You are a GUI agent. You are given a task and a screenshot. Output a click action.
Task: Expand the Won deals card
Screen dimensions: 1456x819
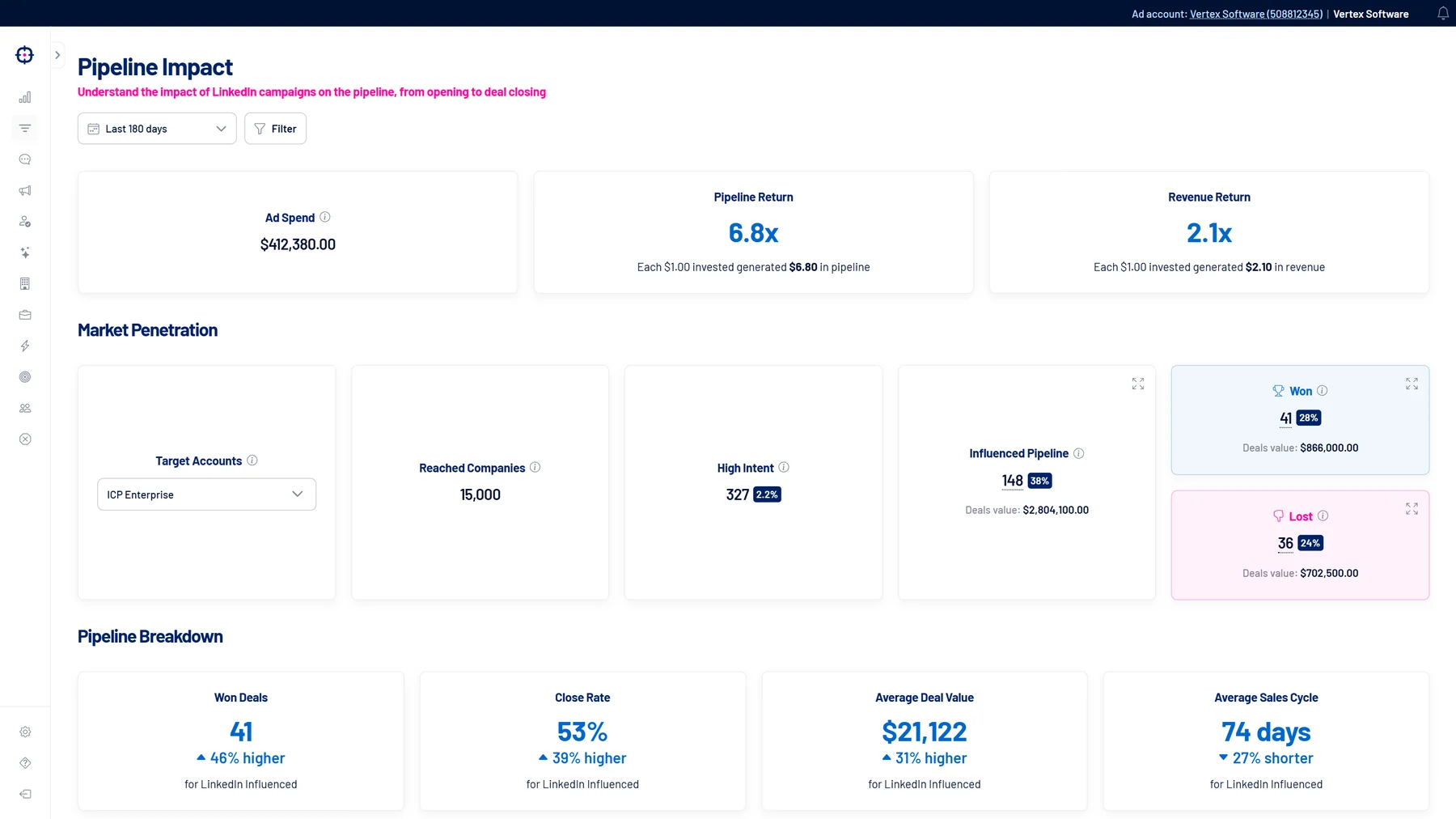(1412, 384)
